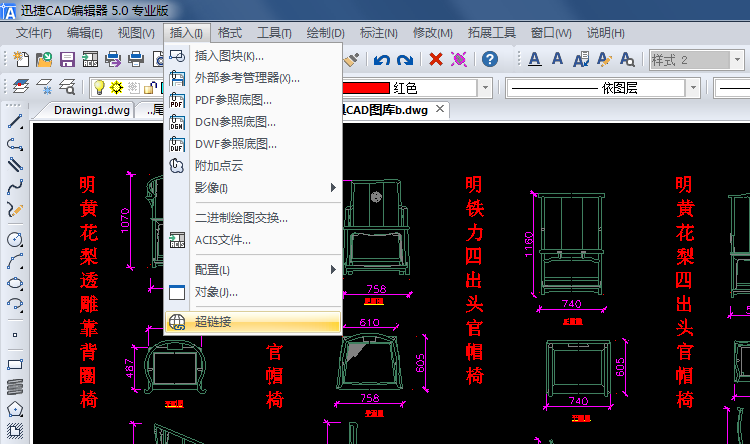The width and height of the screenshot is (750, 444).
Task: Click the Print icon in the toolbar
Action: (x=136, y=59)
